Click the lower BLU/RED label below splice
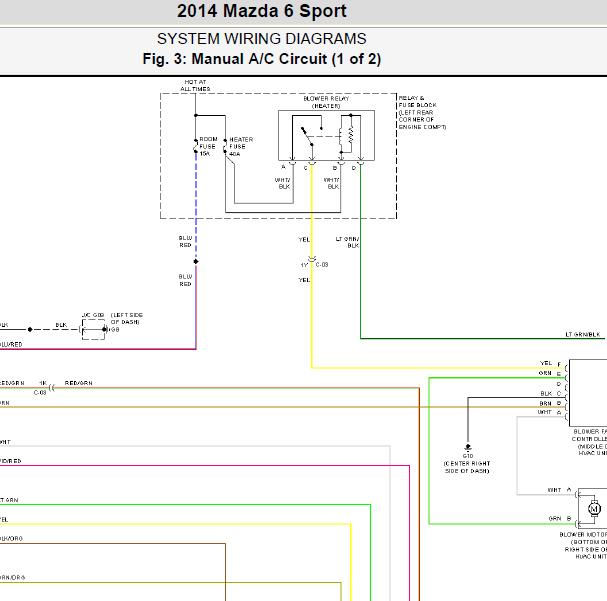607x601 pixels. pyautogui.click(x=185, y=280)
